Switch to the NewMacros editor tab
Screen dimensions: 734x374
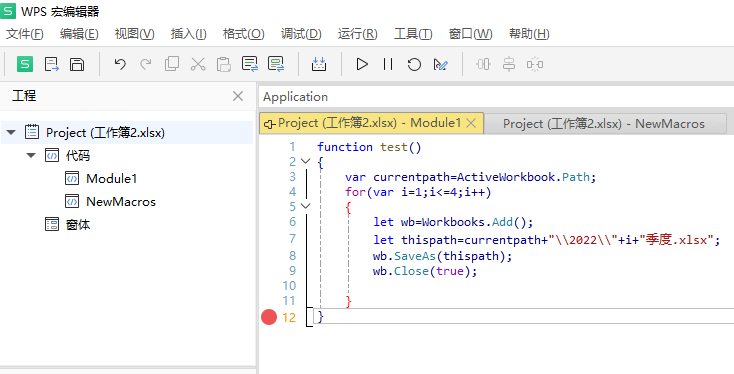(x=604, y=124)
